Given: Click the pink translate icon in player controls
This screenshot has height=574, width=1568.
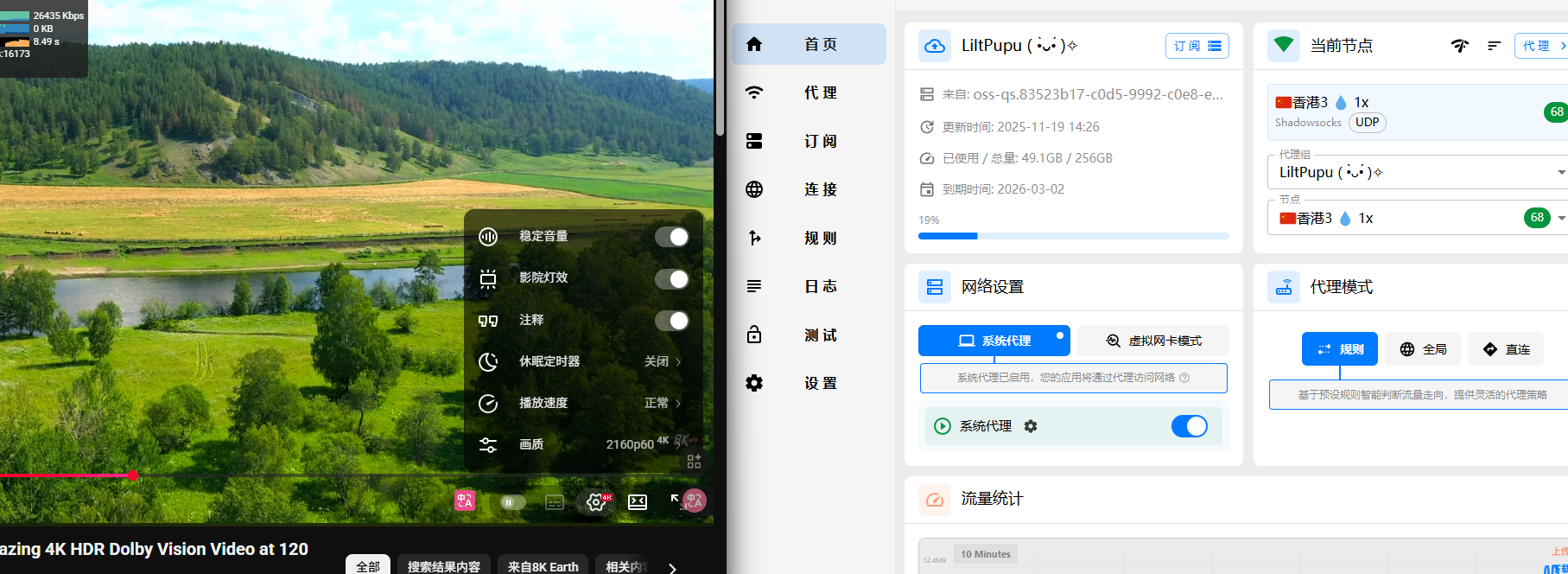Looking at the screenshot, I should pyautogui.click(x=465, y=501).
